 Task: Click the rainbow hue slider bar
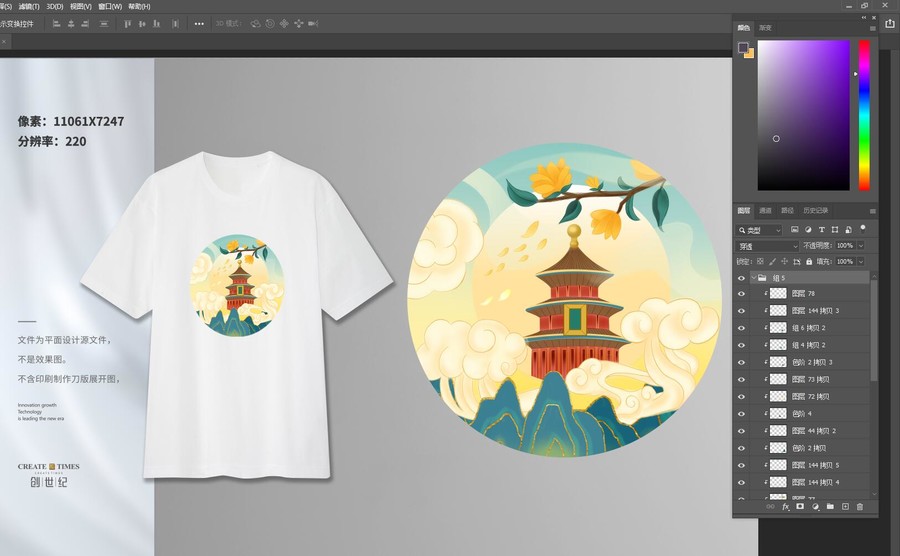click(x=864, y=115)
